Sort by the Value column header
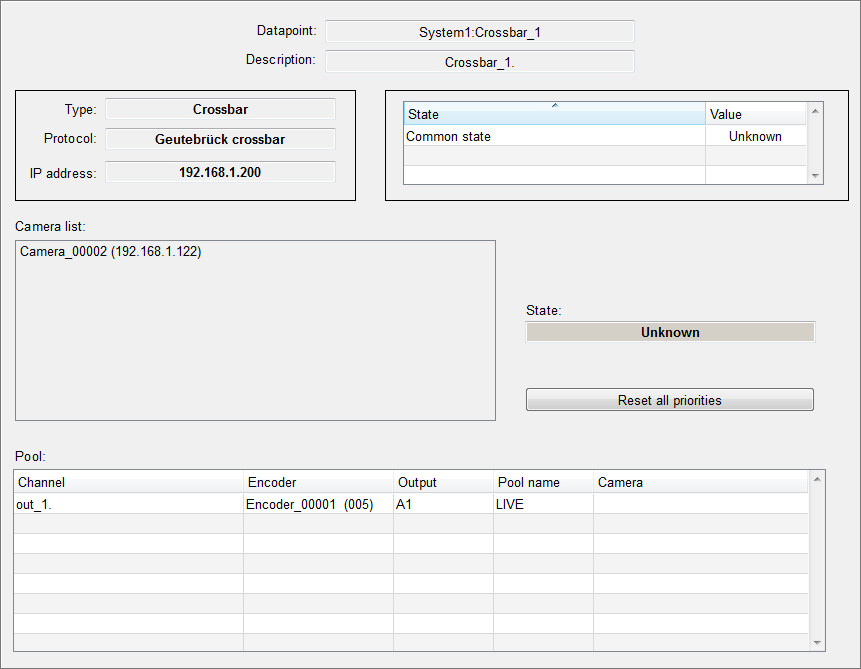Viewport: 861px width, 669px height. (x=755, y=114)
